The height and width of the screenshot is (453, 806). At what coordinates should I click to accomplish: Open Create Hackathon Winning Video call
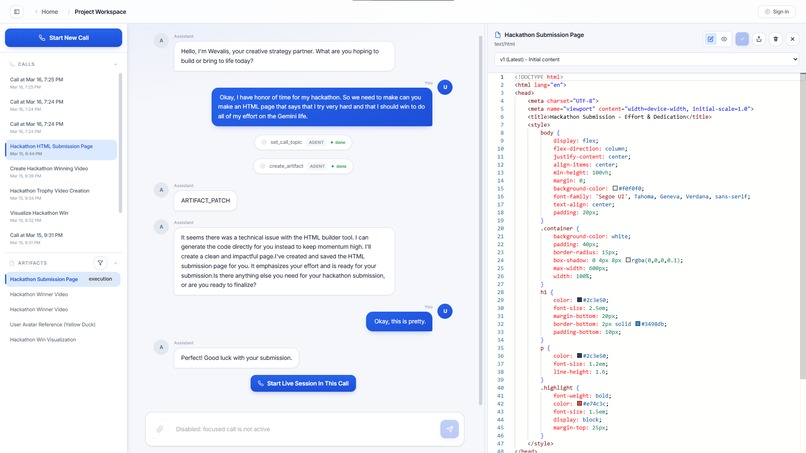pyautogui.click(x=61, y=172)
